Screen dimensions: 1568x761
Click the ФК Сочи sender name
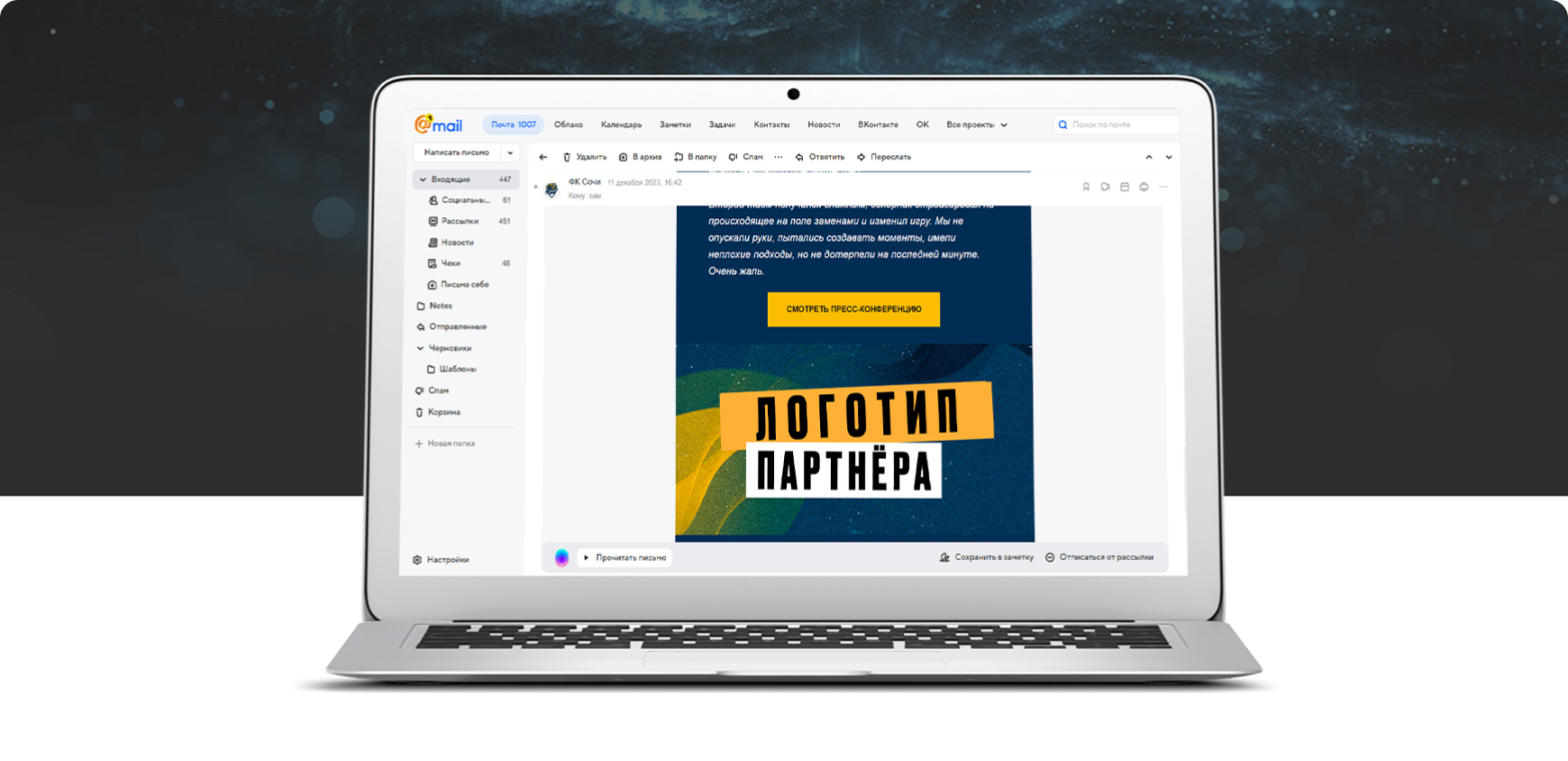584,182
